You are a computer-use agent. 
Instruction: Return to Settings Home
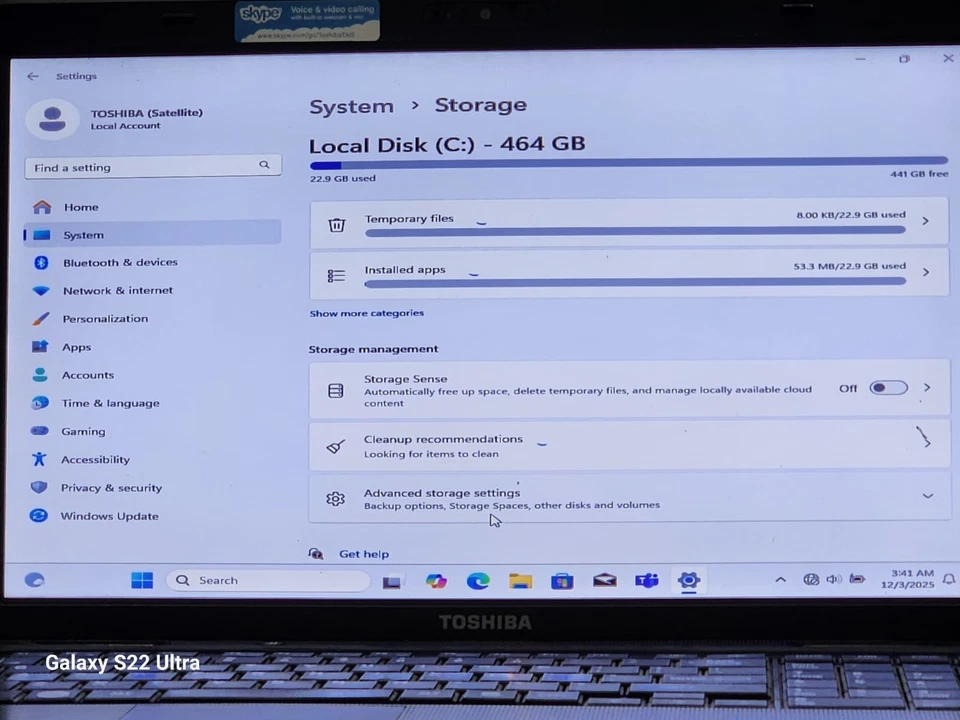81,207
